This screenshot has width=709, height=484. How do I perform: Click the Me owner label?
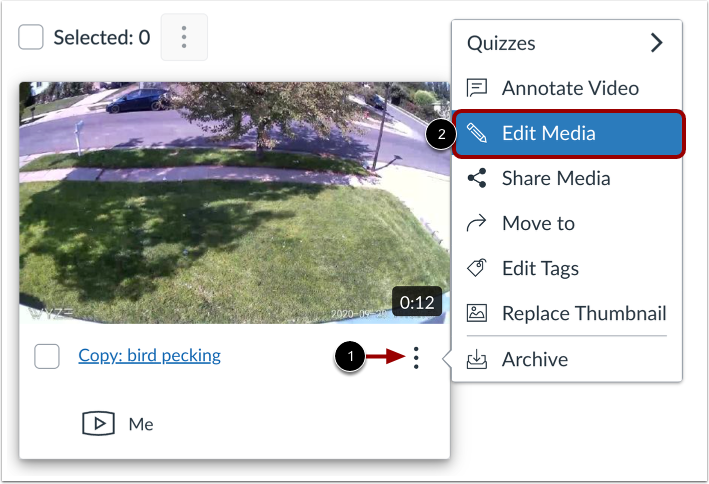(141, 424)
